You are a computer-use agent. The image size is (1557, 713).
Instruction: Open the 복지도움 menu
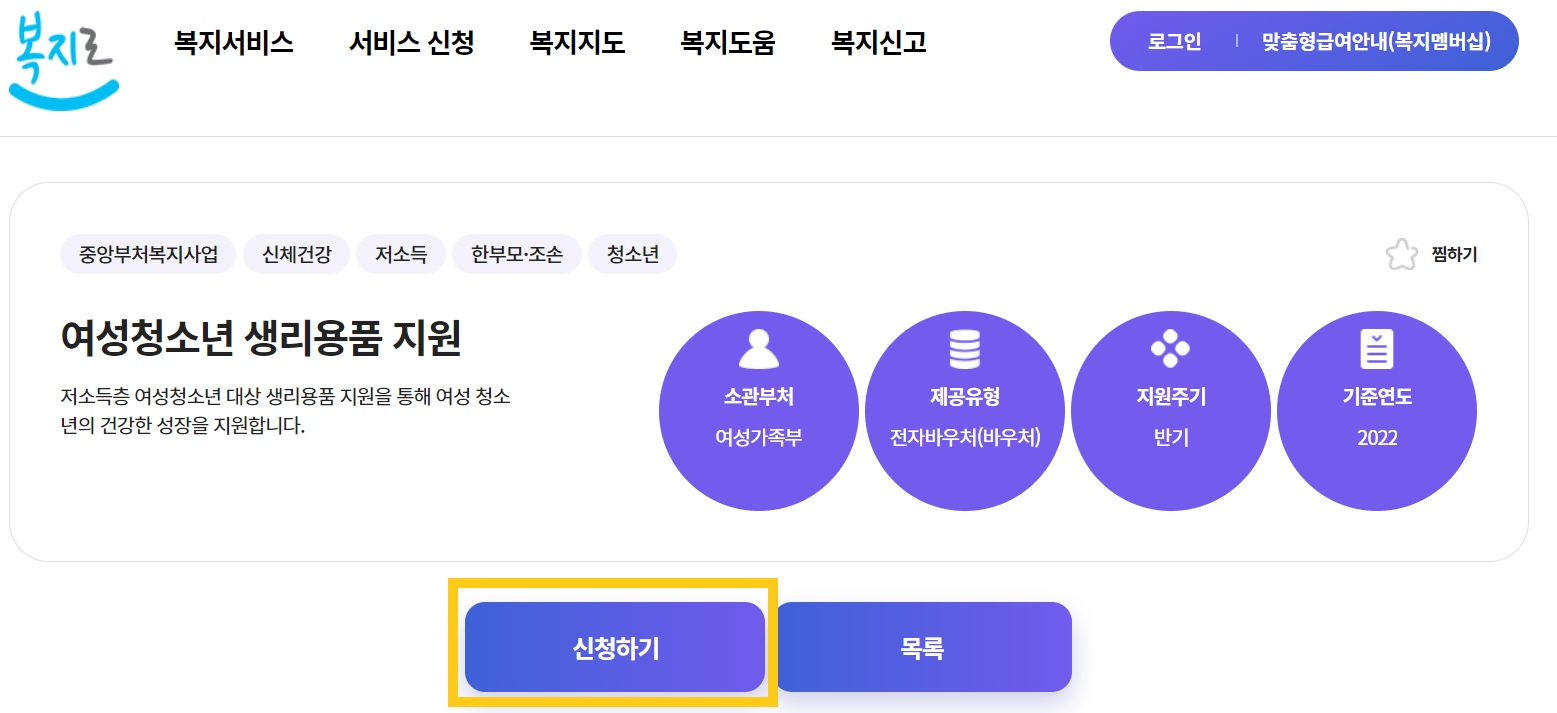727,43
